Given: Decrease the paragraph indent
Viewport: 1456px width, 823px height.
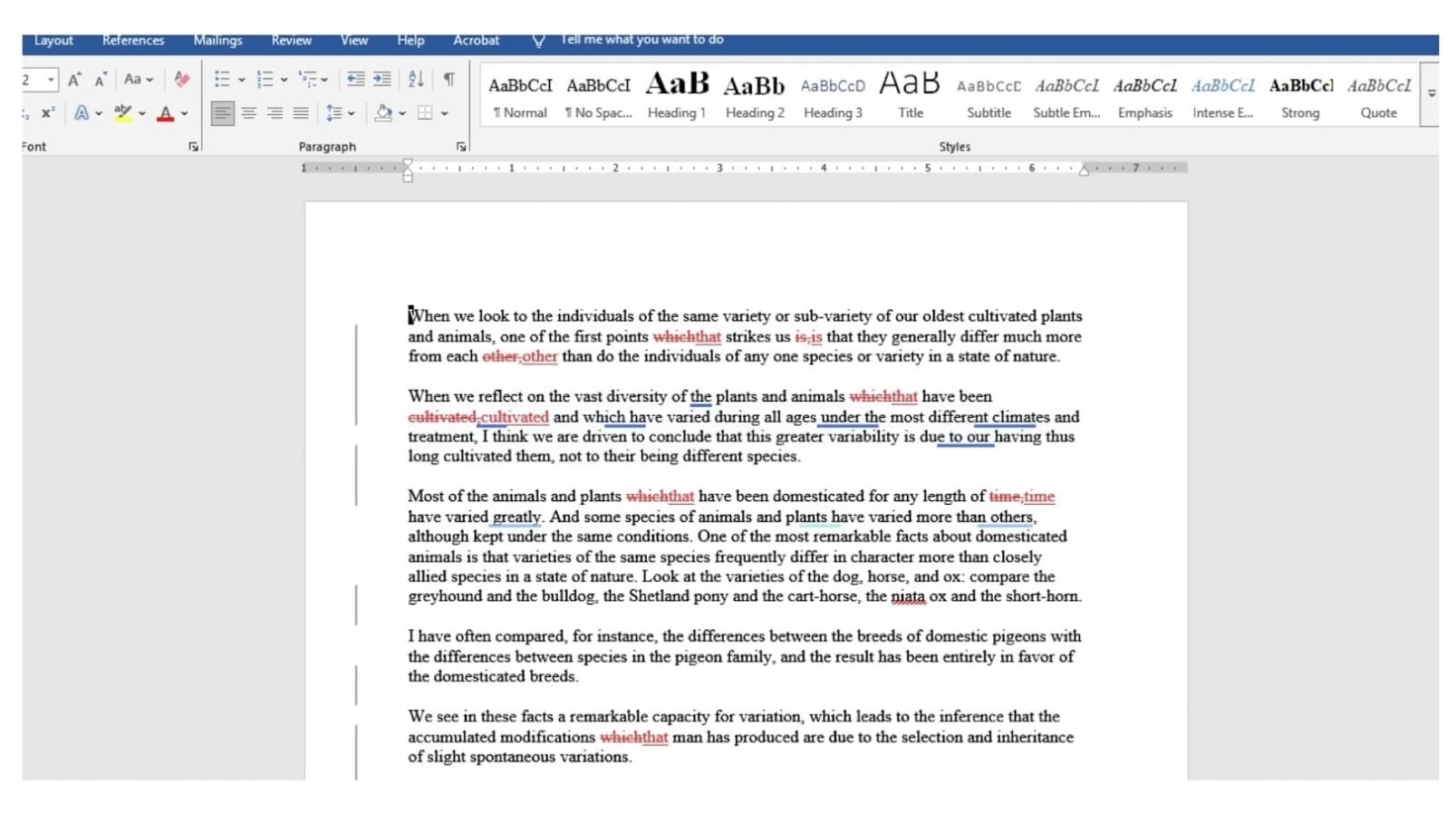Looking at the screenshot, I should (x=356, y=80).
